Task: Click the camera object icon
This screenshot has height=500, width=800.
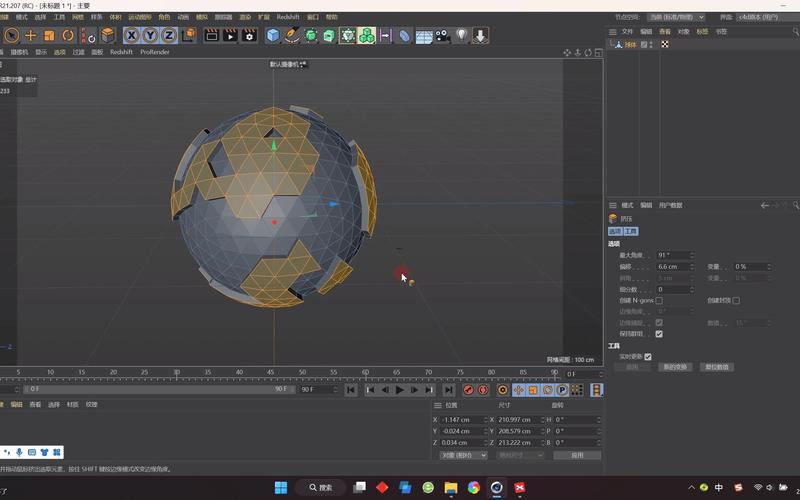Action: pos(442,36)
